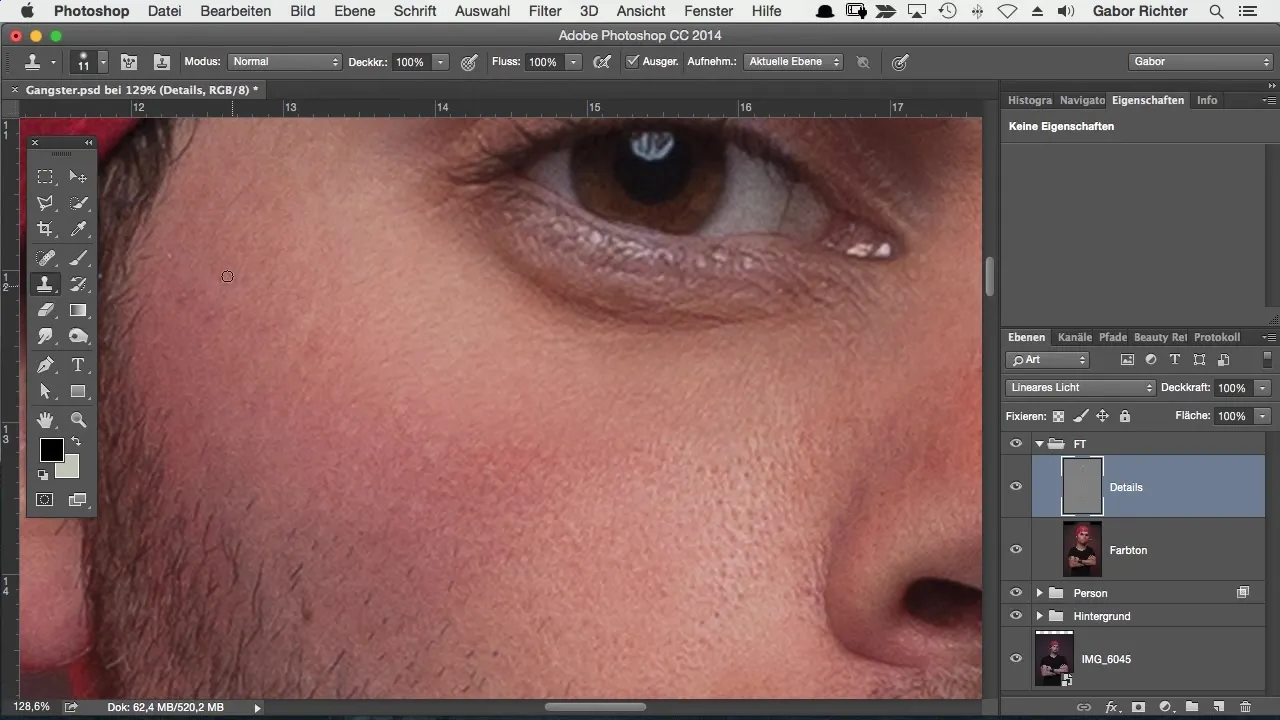
Task: Select the Crop tool
Action: click(45, 229)
